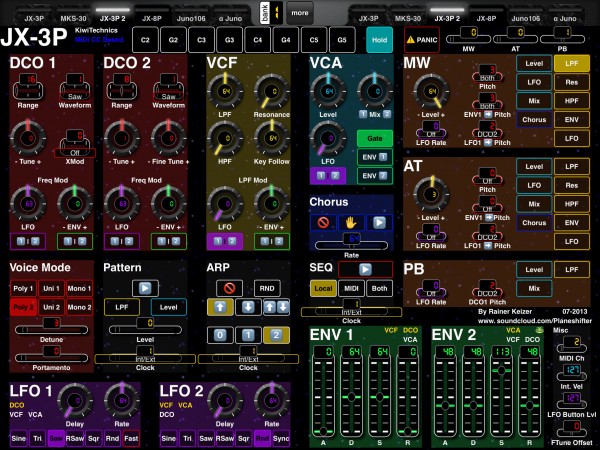Set SEQ to MIDI
600x450 pixels.
(x=351, y=288)
